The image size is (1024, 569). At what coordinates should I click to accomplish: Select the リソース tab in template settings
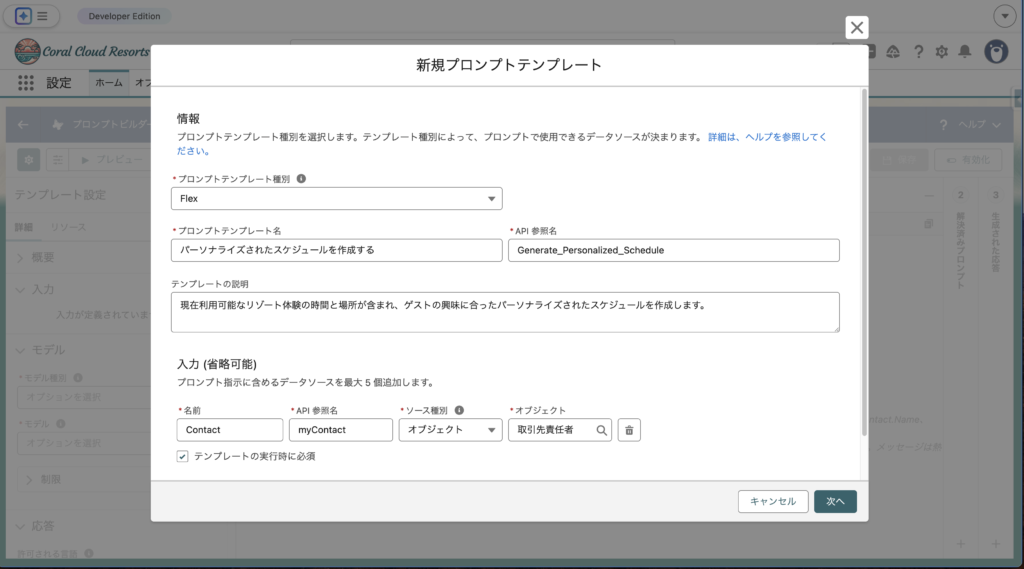[68, 227]
